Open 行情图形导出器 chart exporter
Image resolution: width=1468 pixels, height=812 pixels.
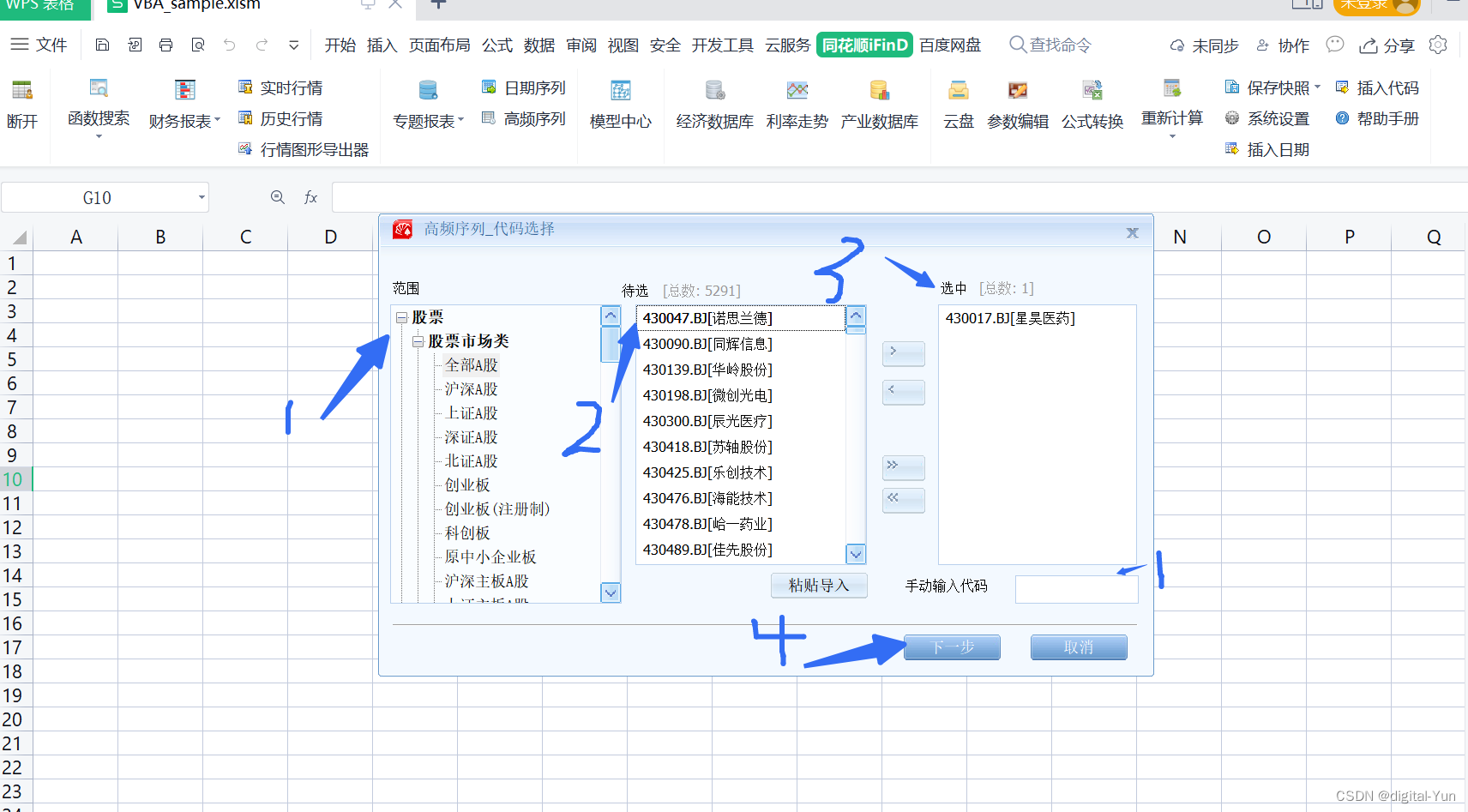[x=304, y=149]
